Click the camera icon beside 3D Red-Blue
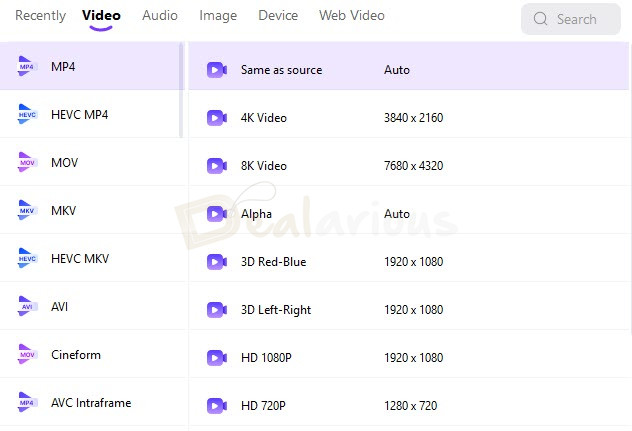This screenshot has width=632, height=431. click(x=217, y=262)
